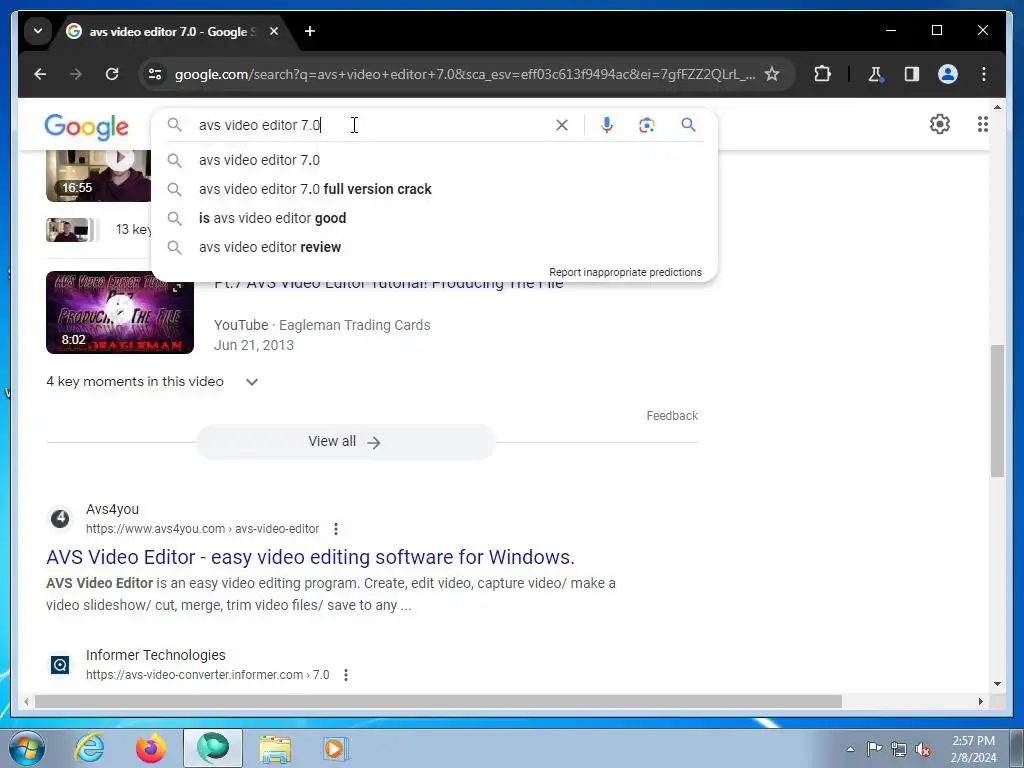Open the network tray icon

point(899,749)
